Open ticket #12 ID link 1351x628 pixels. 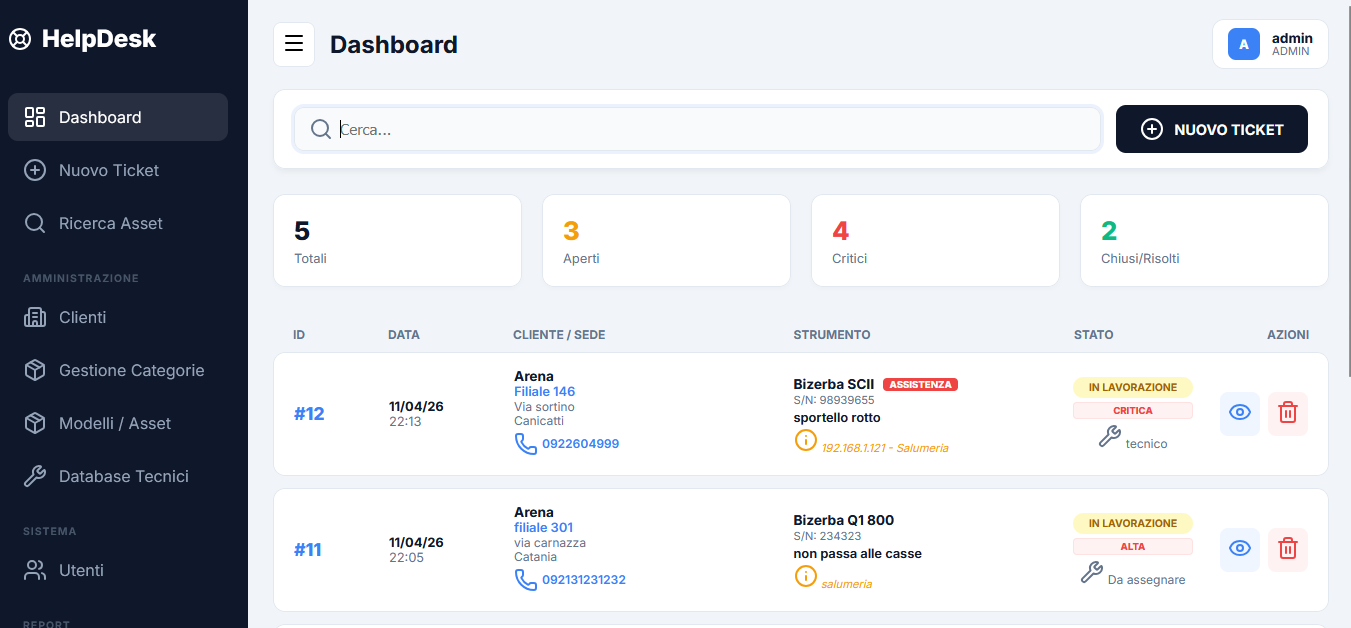pyautogui.click(x=309, y=414)
